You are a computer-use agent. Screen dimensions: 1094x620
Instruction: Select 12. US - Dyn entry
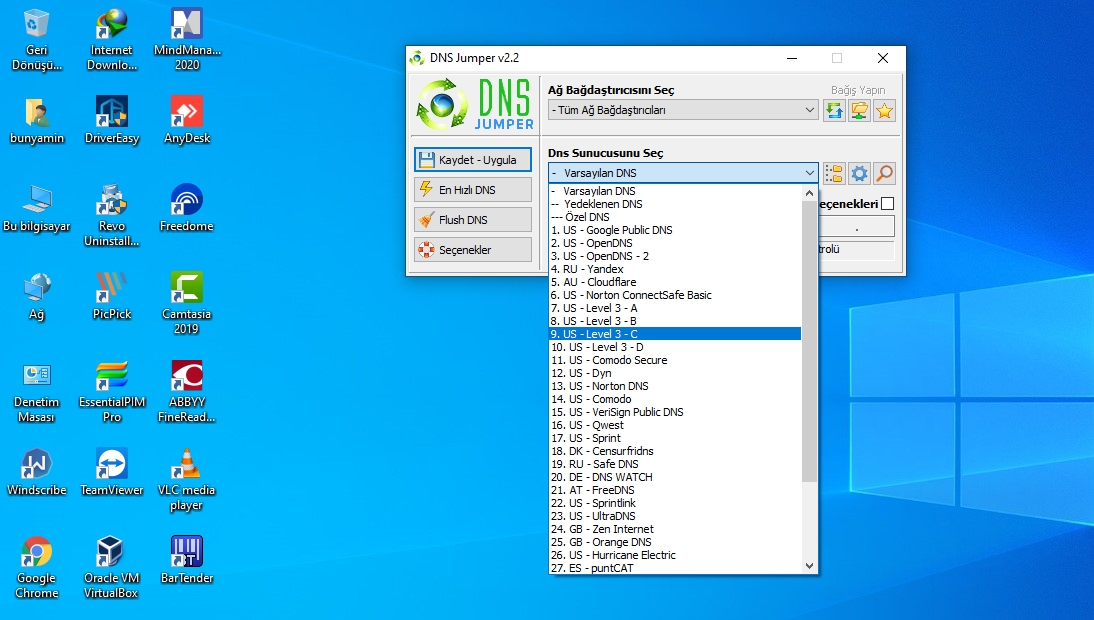pyautogui.click(x=675, y=373)
